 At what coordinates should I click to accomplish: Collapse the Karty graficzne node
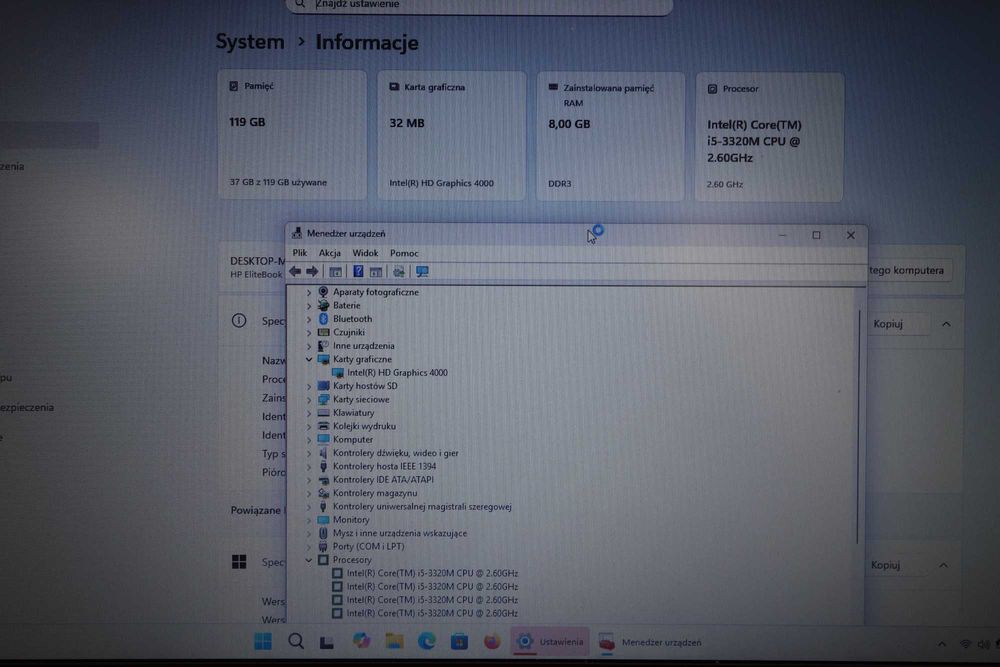pos(309,359)
